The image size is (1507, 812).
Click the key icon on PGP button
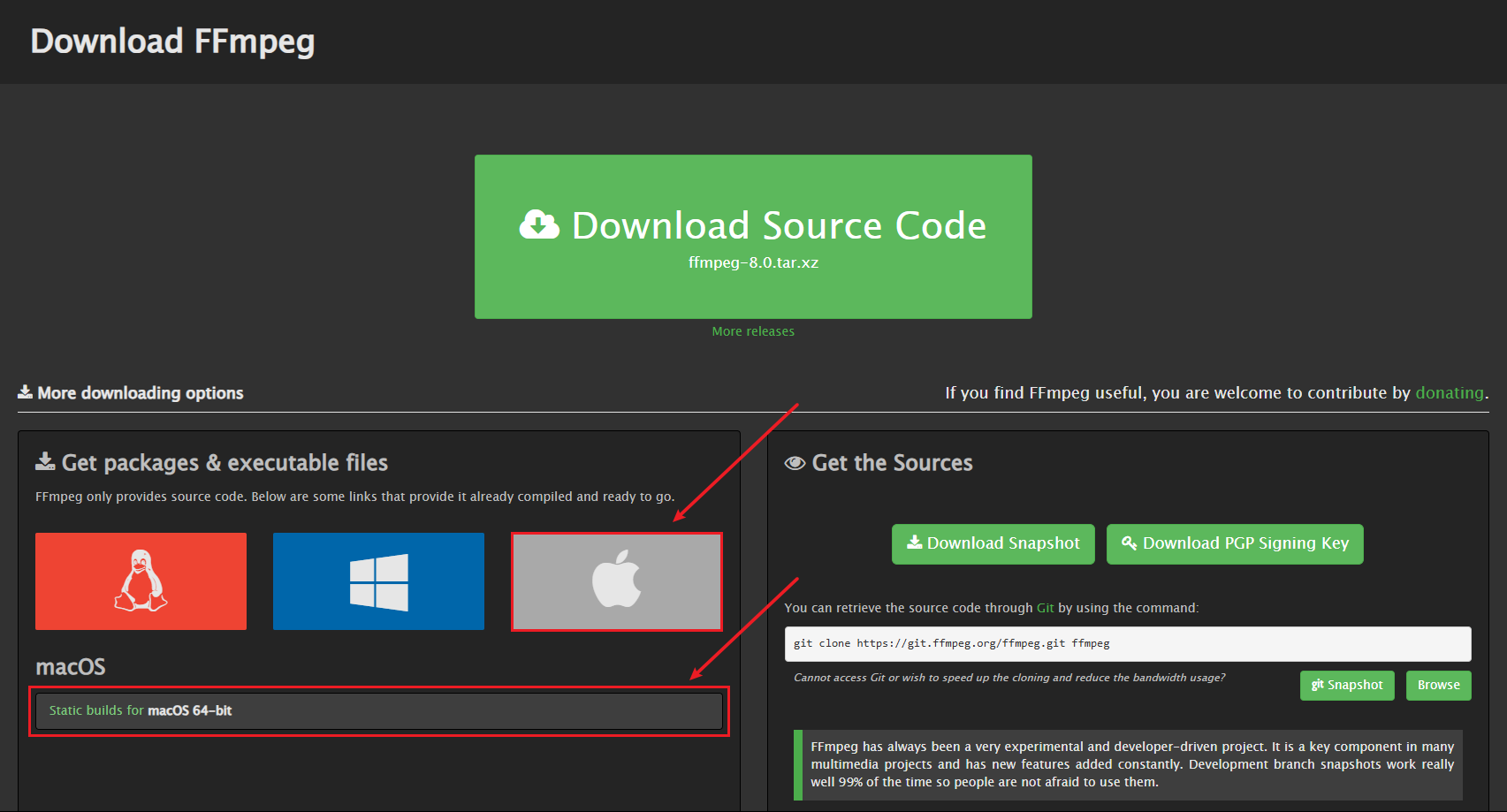click(x=1129, y=543)
